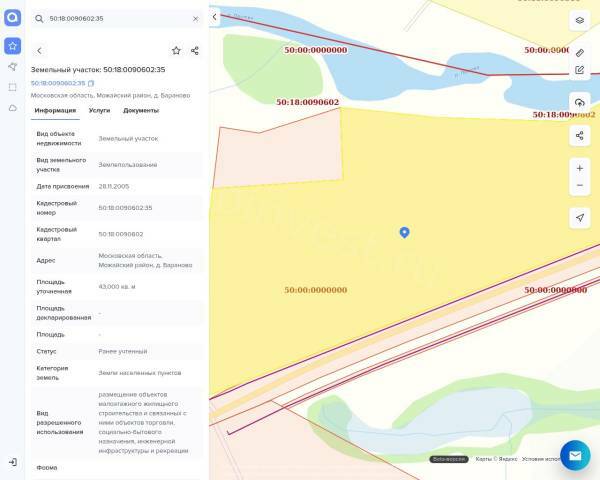Viewport: 600px width, 480px height.
Task: Activate the draw/edit tool on map
Action: pyautogui.click(x=579, y=70)
